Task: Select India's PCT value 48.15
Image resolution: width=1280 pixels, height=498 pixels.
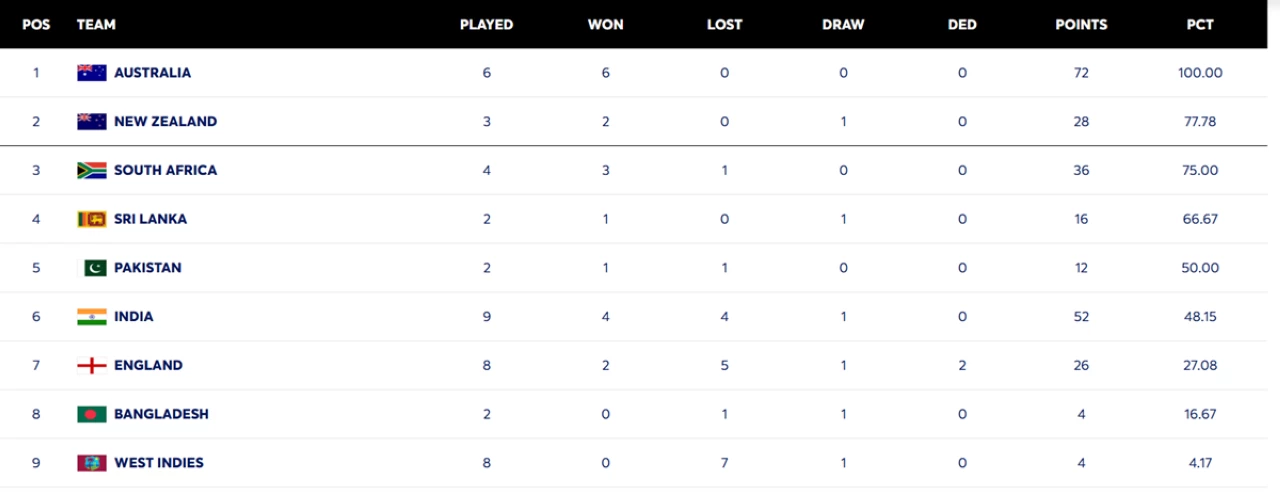Action: [x=1200, y=317]
